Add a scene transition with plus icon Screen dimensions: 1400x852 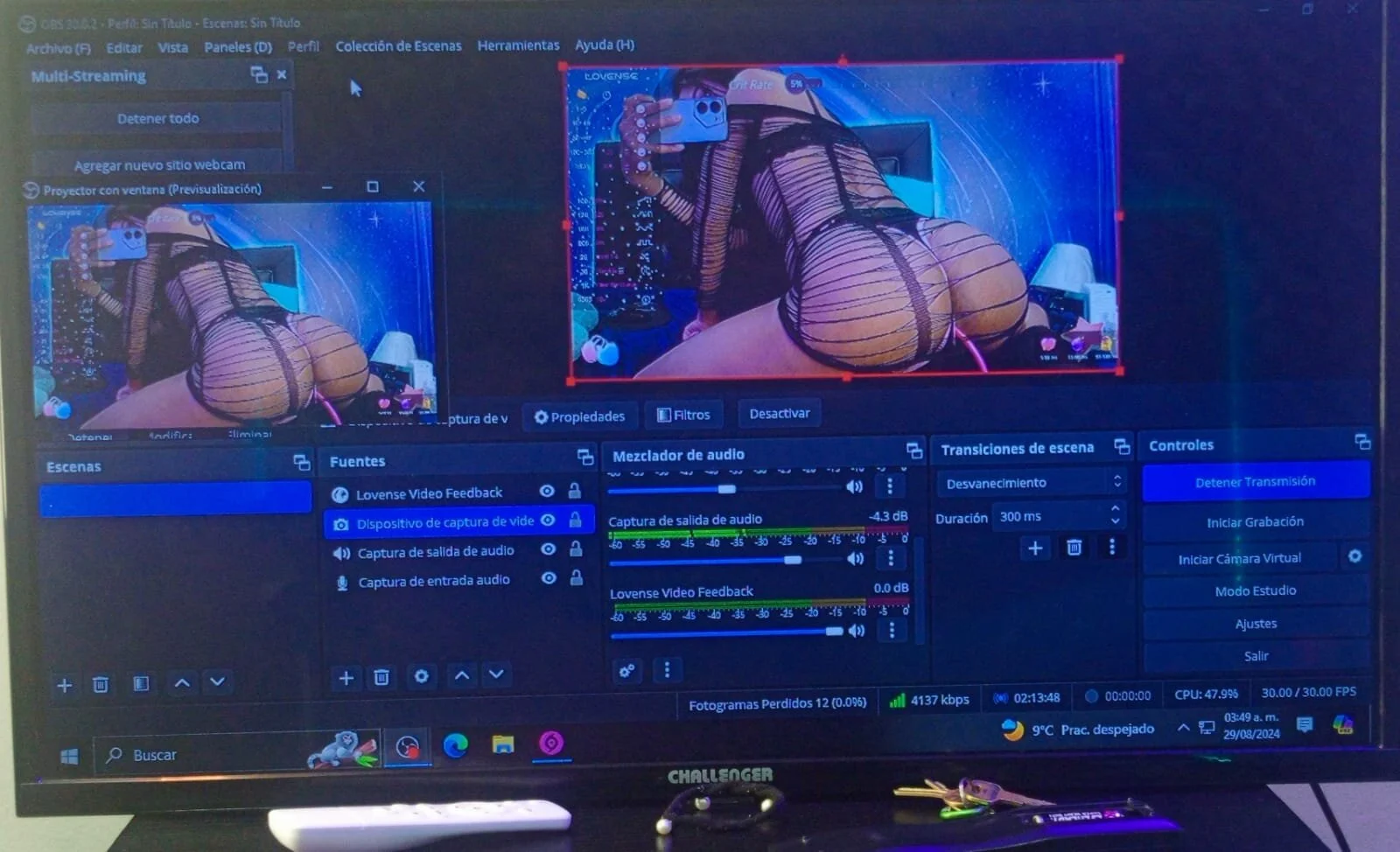tap(1035, 548)
